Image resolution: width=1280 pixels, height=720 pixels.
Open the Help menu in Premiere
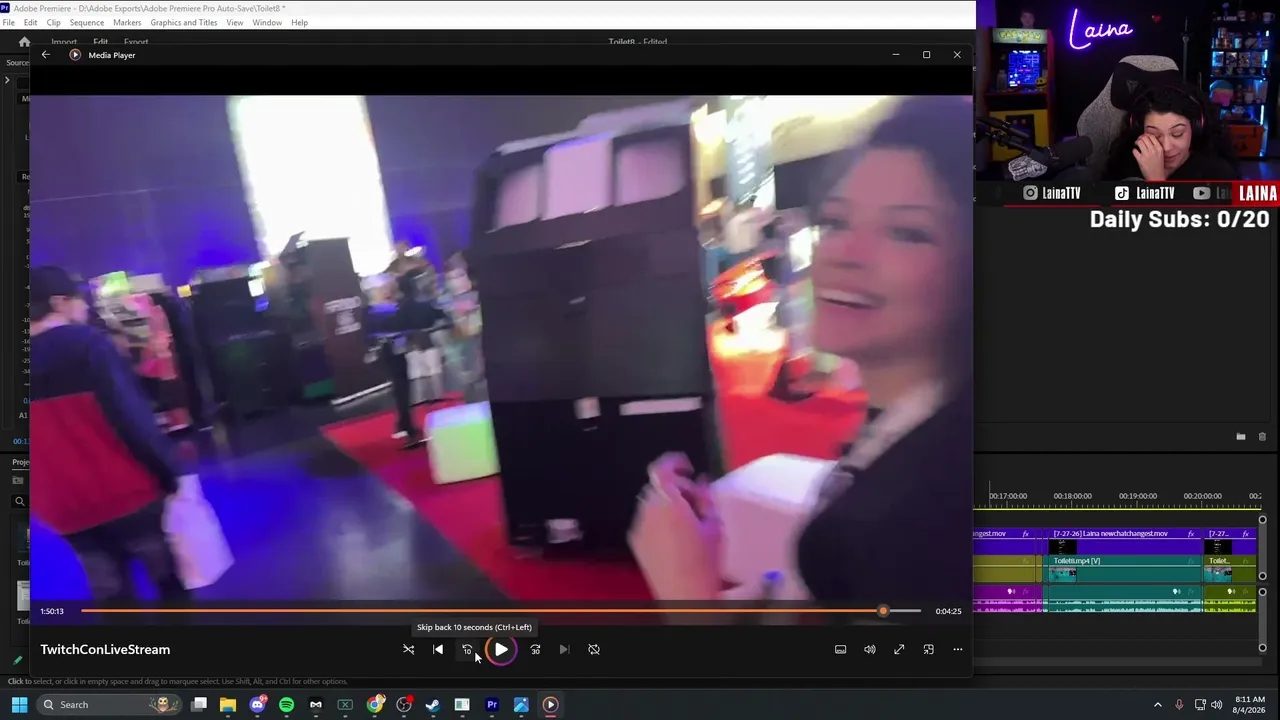(x=299, y=22)
